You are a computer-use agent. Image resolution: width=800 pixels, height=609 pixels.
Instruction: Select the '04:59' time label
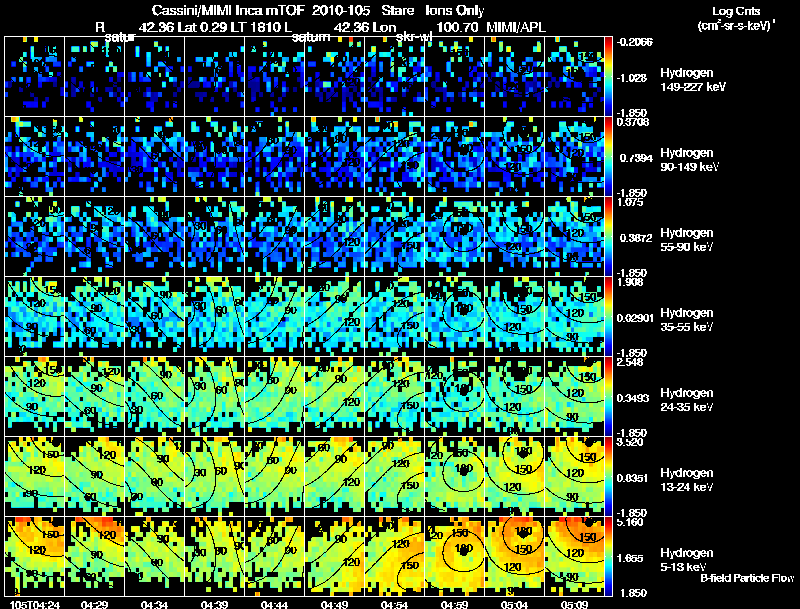click(454, 604)
